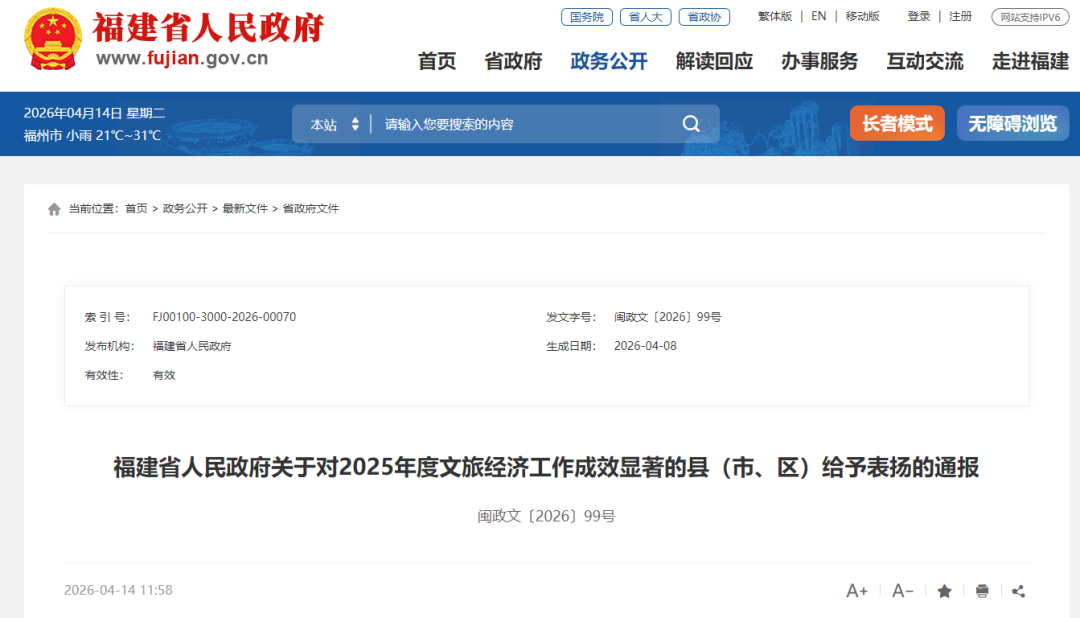Click the search magnifier icon
The height and width of the screenshot is (618, 1080).
(691, 124)
